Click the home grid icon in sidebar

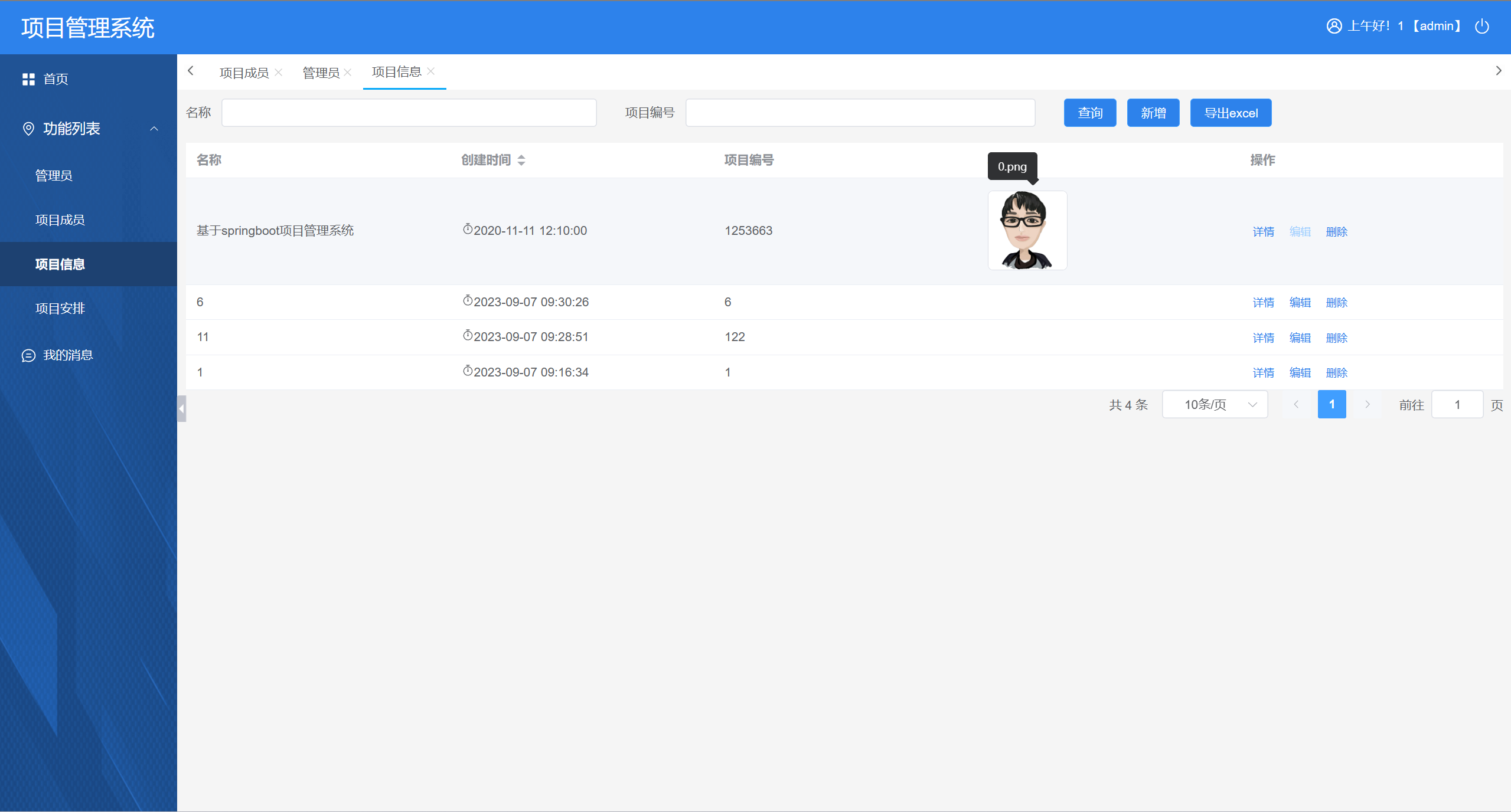[x=28, y=79]
